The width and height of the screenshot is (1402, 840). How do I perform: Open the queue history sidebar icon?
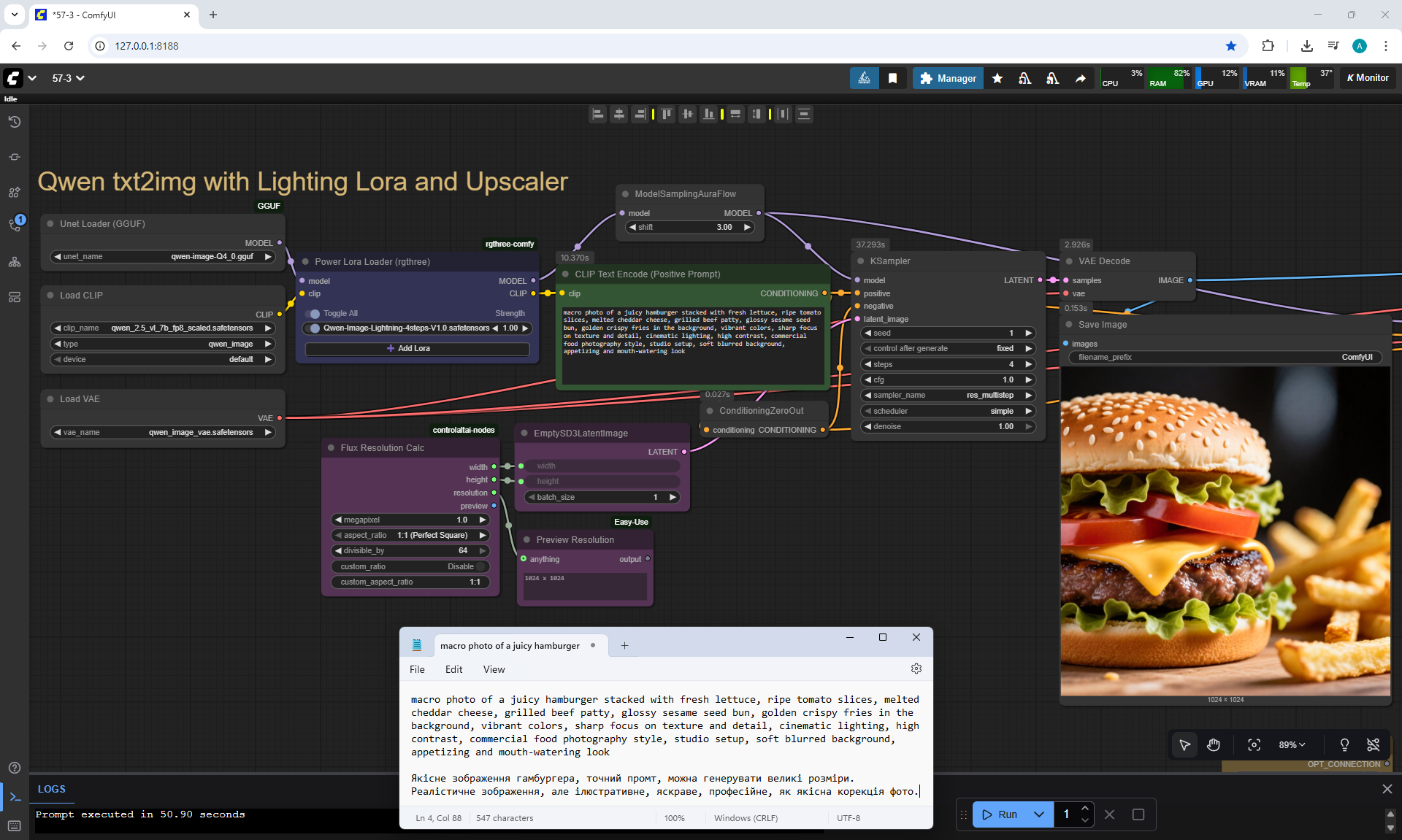click(x=15, y=122)
